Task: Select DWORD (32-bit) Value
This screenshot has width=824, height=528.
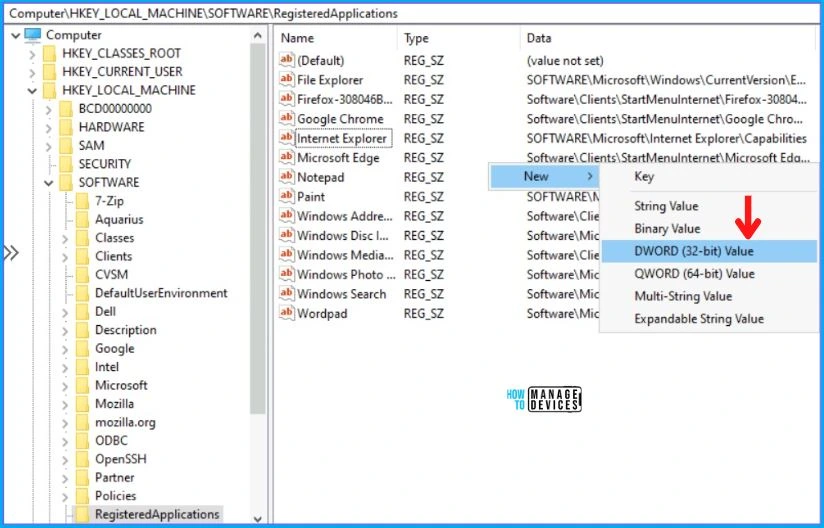Action: click(709, 251)
